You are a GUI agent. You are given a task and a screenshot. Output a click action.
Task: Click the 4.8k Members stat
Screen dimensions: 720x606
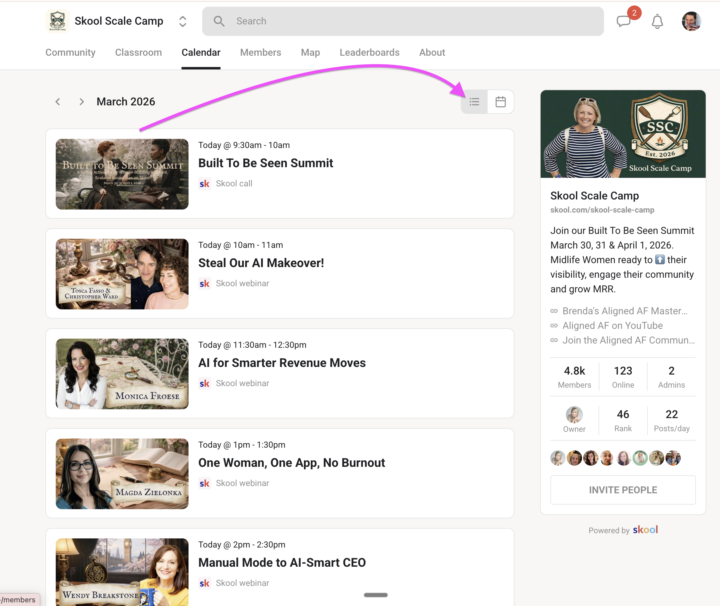(x=574, y=377)
